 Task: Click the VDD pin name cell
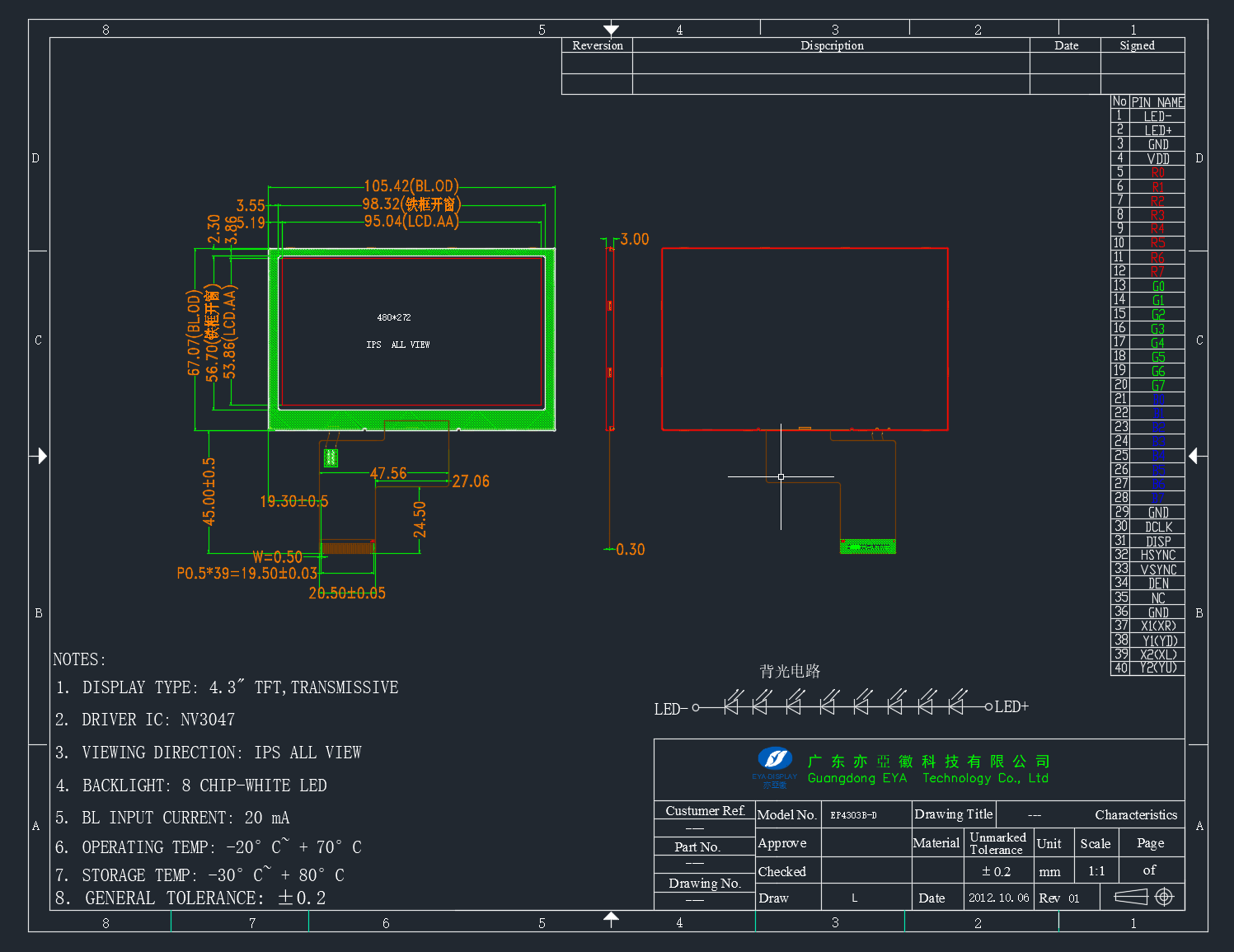(1157, 158)
